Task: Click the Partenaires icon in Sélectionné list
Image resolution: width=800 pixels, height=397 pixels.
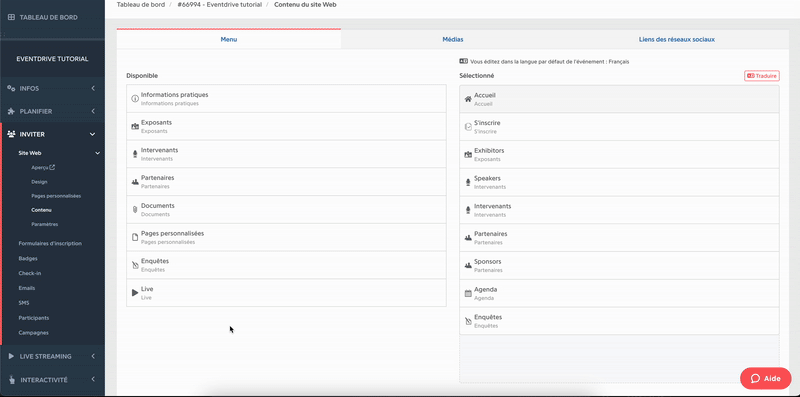Action: pos(468,238)
